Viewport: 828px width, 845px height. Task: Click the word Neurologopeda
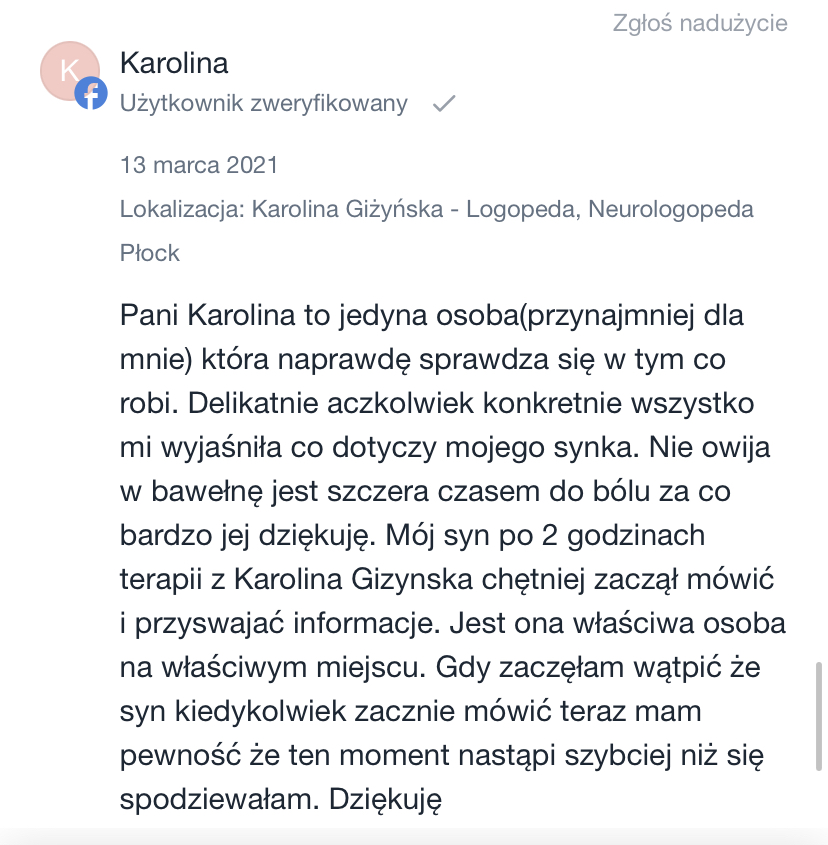(671, 209)
